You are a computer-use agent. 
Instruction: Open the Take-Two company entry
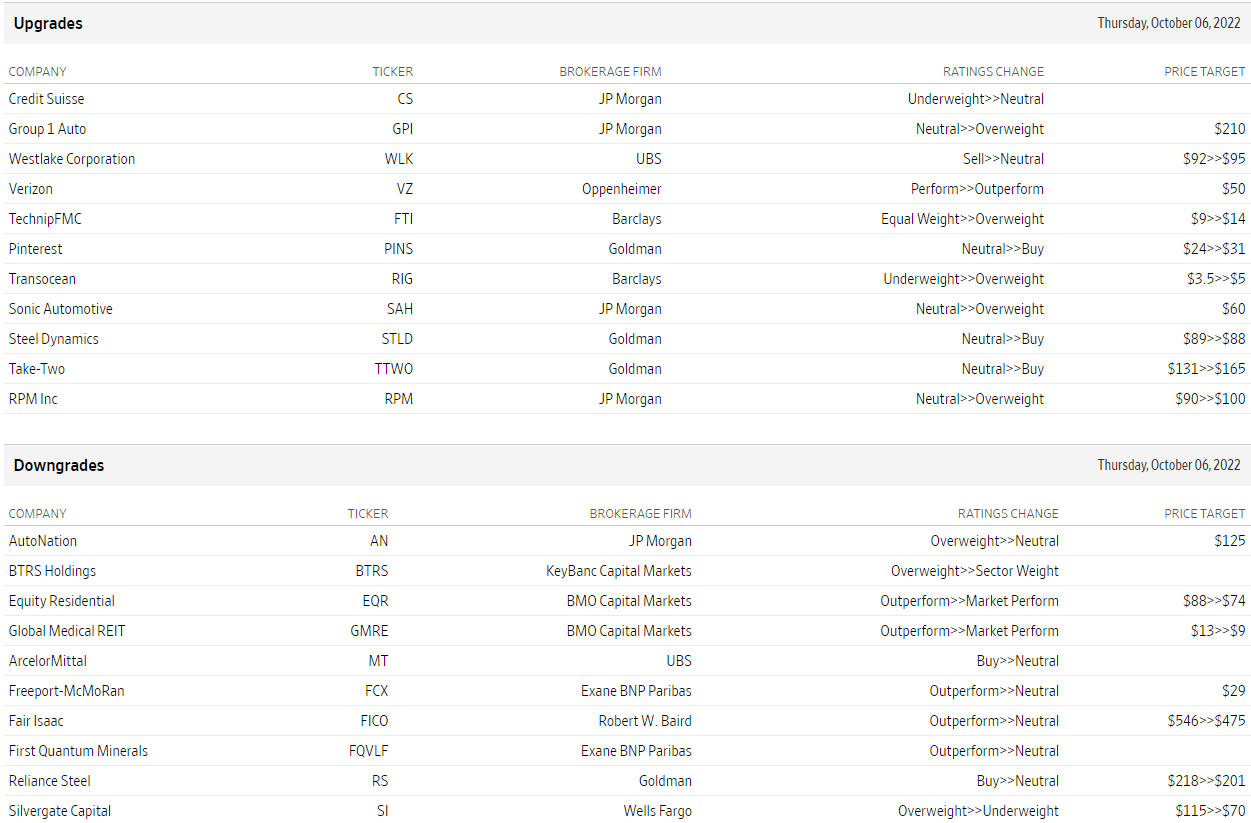point(37,369)
